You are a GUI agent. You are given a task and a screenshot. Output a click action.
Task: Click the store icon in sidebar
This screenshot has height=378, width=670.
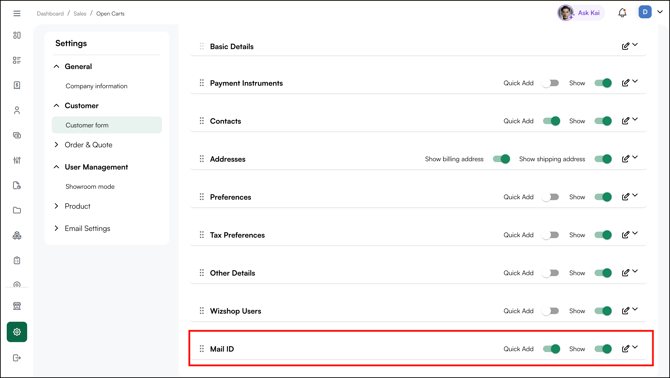click(x=17, y=306)
